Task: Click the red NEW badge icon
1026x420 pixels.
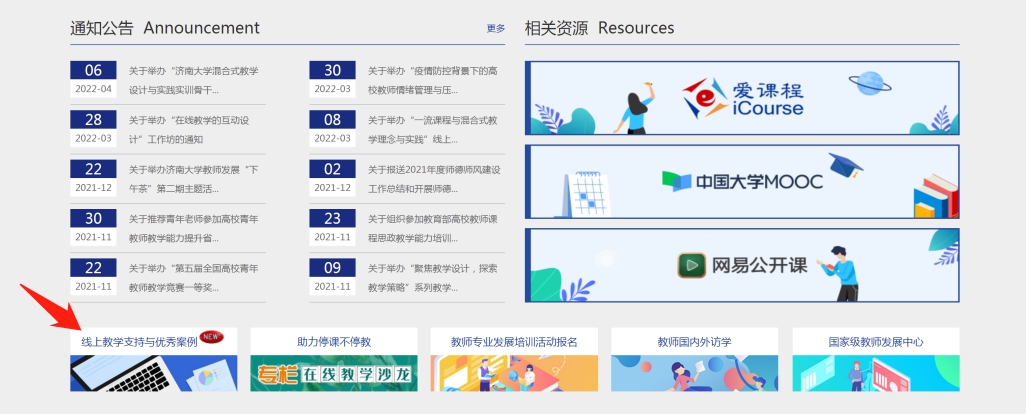Action: coord(211,337)
